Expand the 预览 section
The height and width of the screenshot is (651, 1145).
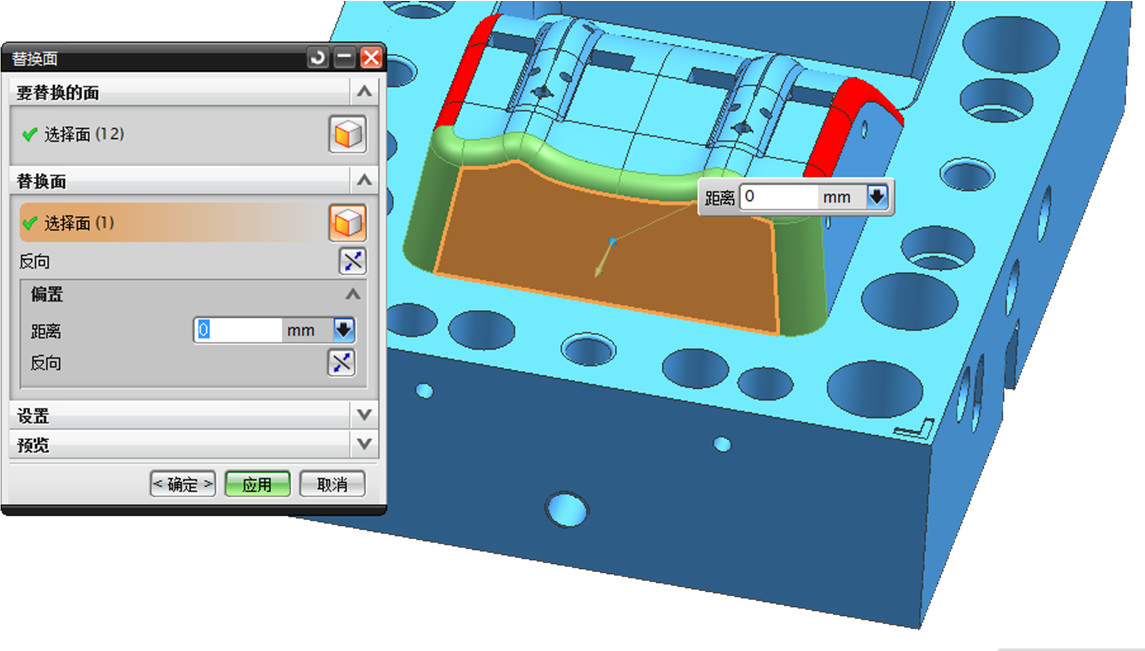pos(364,444)
